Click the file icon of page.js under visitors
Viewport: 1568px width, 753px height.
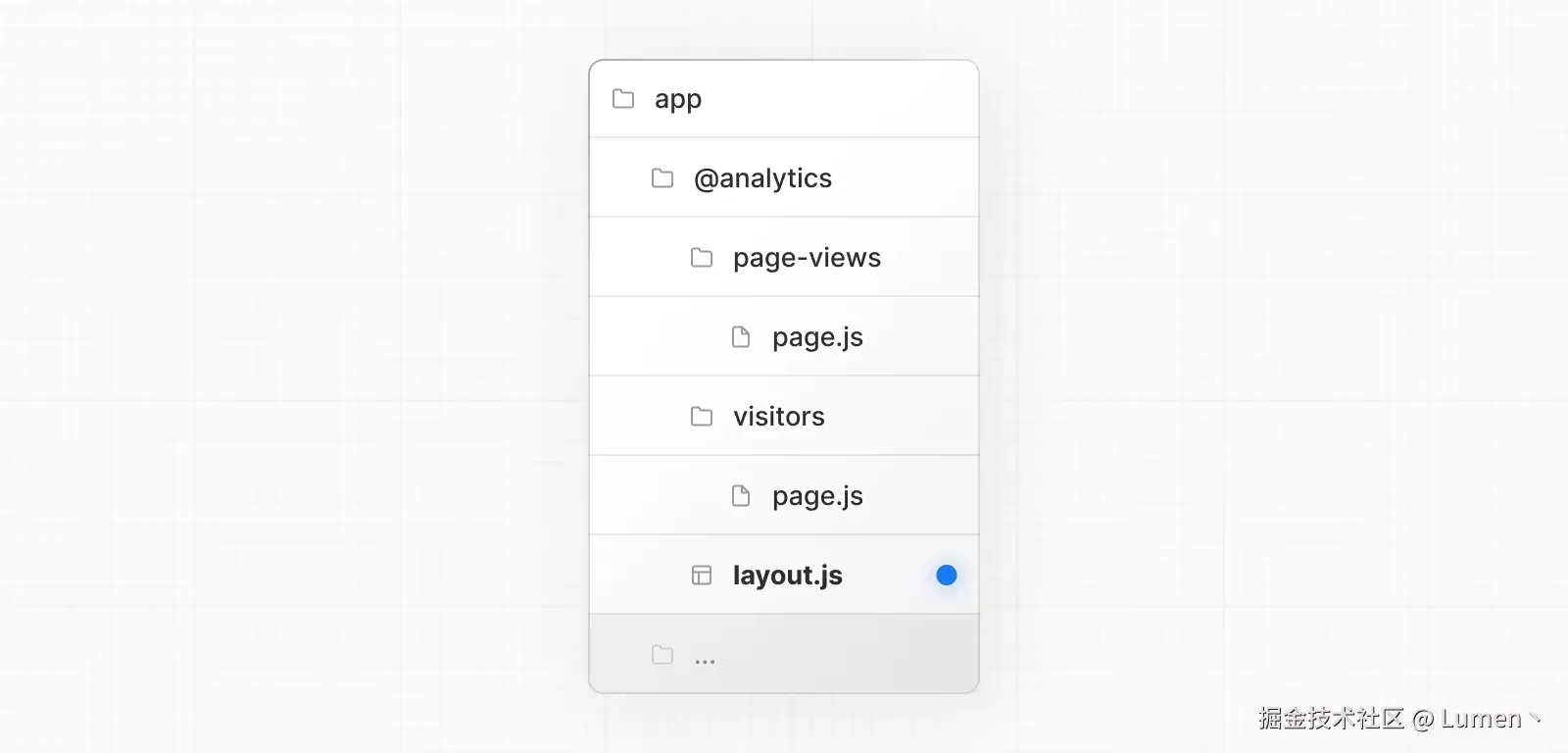tap(741, 496)
